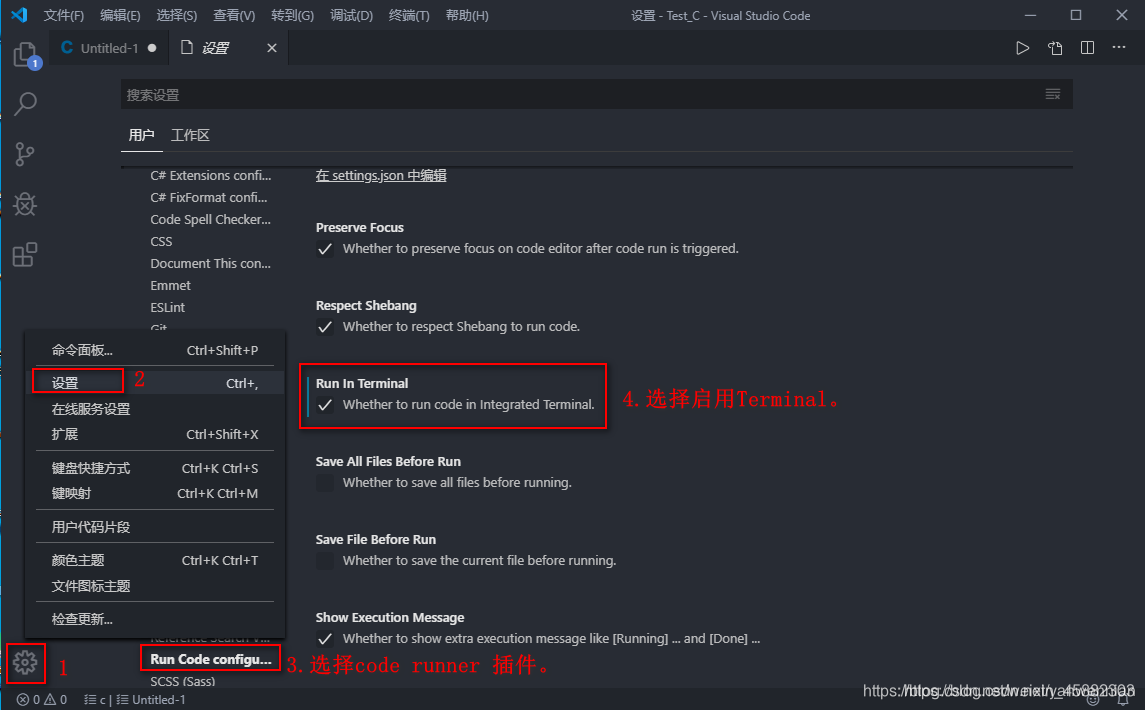
Task: Click the errors and warnings status indicator
Action: [42, 700]
